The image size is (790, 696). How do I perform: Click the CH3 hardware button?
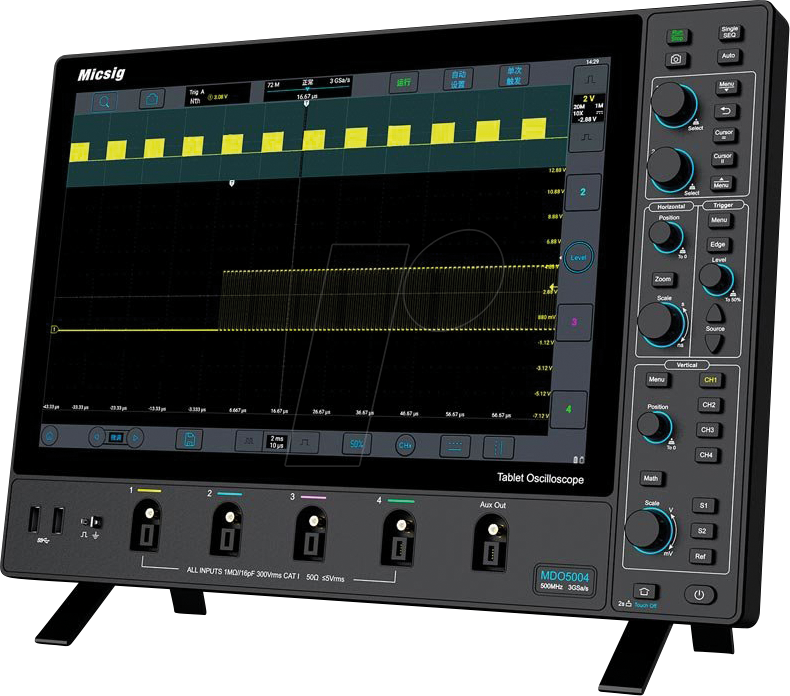click(707, 430)
